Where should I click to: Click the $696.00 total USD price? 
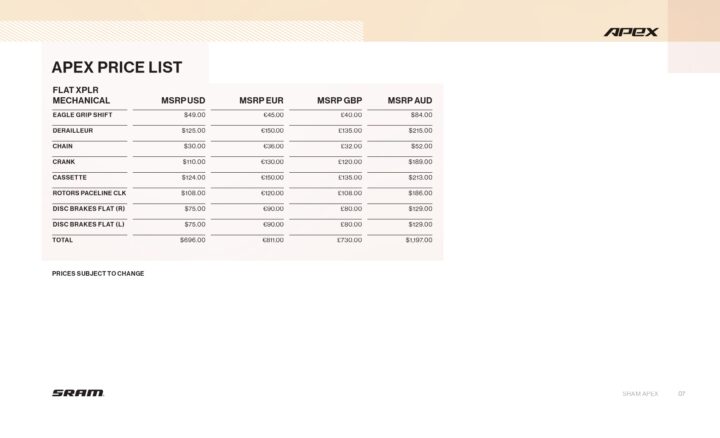193,240
